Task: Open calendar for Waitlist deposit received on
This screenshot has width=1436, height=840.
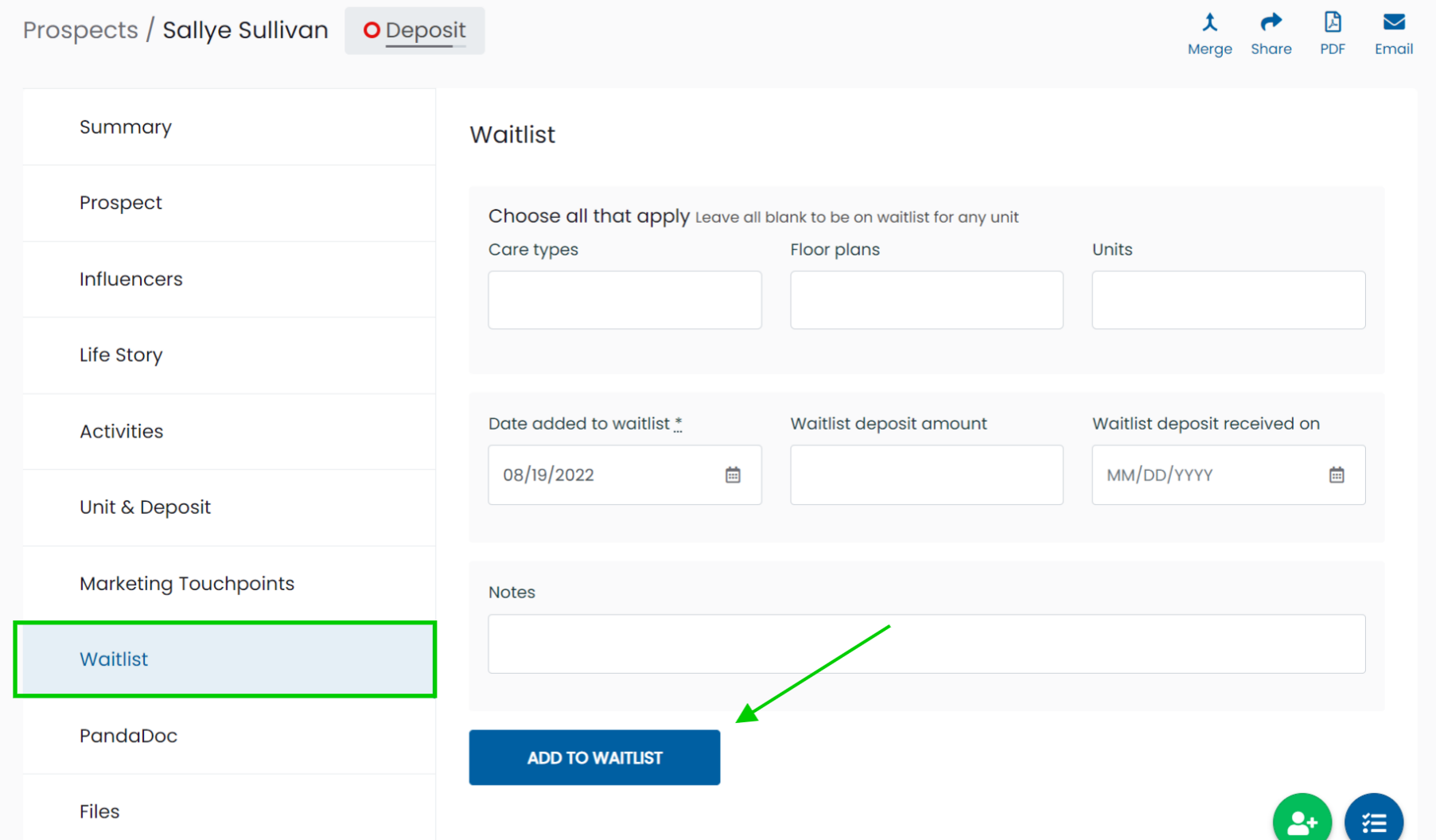Action: click(x=1337, y=475)
